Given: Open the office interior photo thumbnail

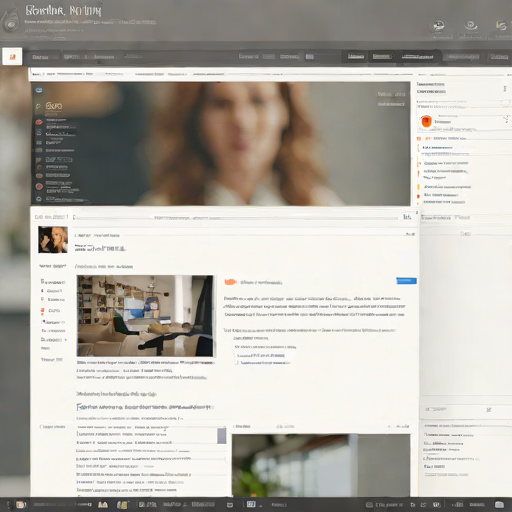Looking at the screenshot, I should 145,316.
